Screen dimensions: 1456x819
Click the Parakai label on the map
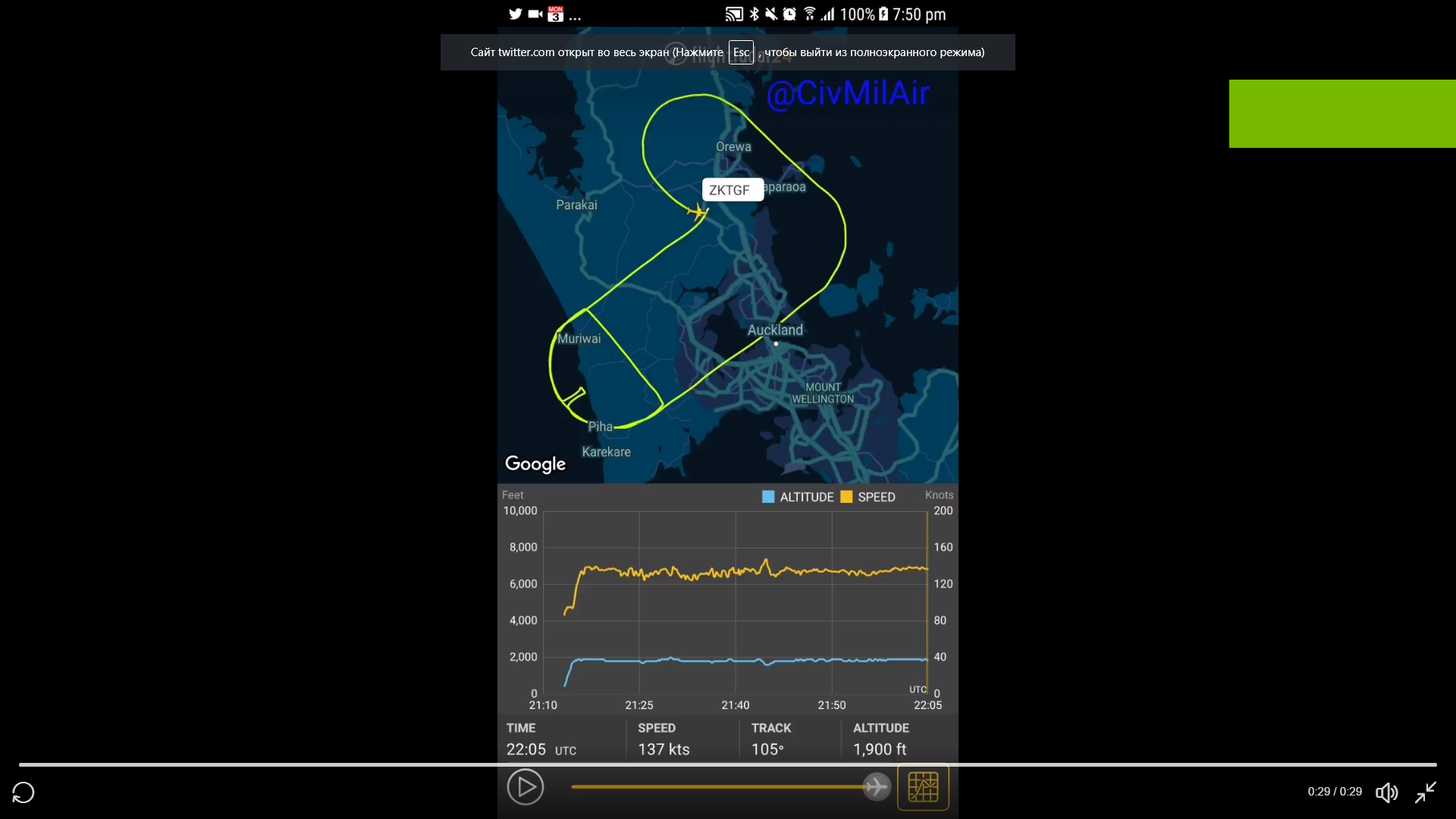coord(576,205)
